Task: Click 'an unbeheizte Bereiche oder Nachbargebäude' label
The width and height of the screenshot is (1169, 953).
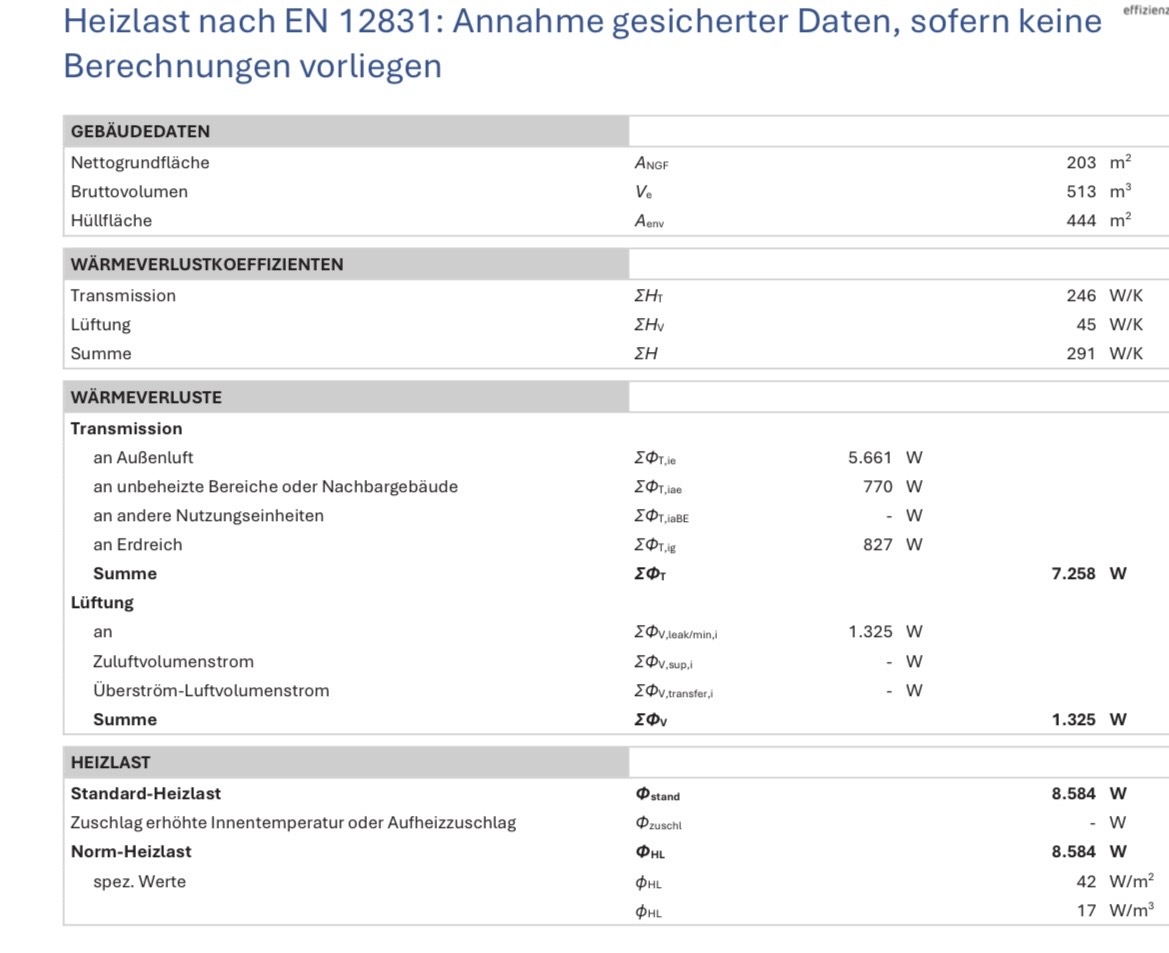Action: point(275,487)
